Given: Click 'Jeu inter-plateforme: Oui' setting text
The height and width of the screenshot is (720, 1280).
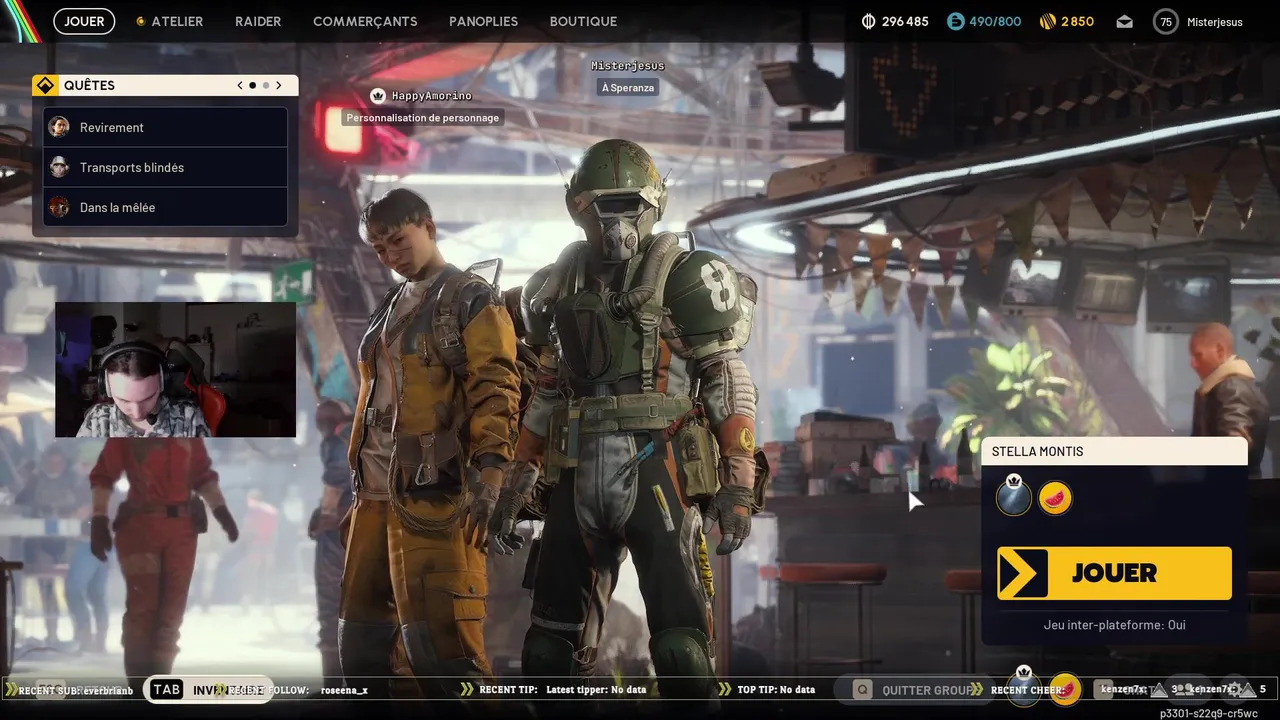Looking at the screenshot, I should coord(1114,625).
